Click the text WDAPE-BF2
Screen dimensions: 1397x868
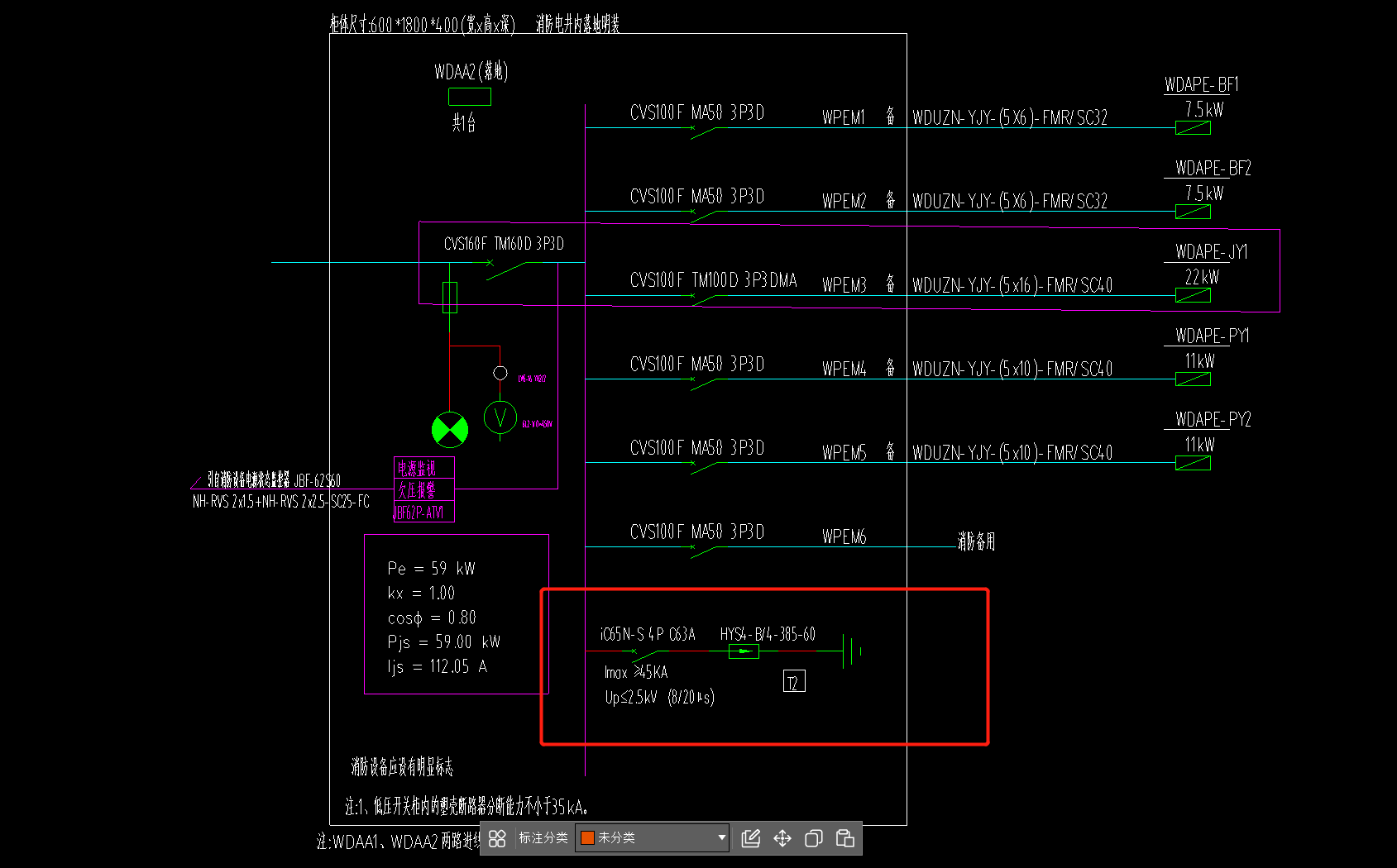(x=1213, y=169)
